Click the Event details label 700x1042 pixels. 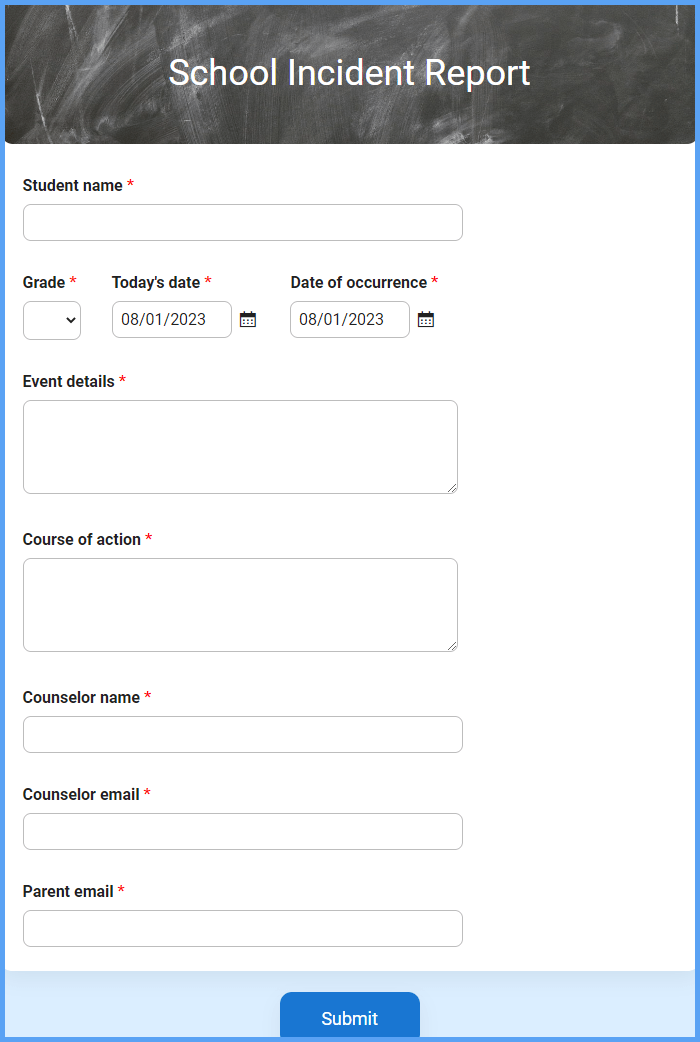pos(68,381)
